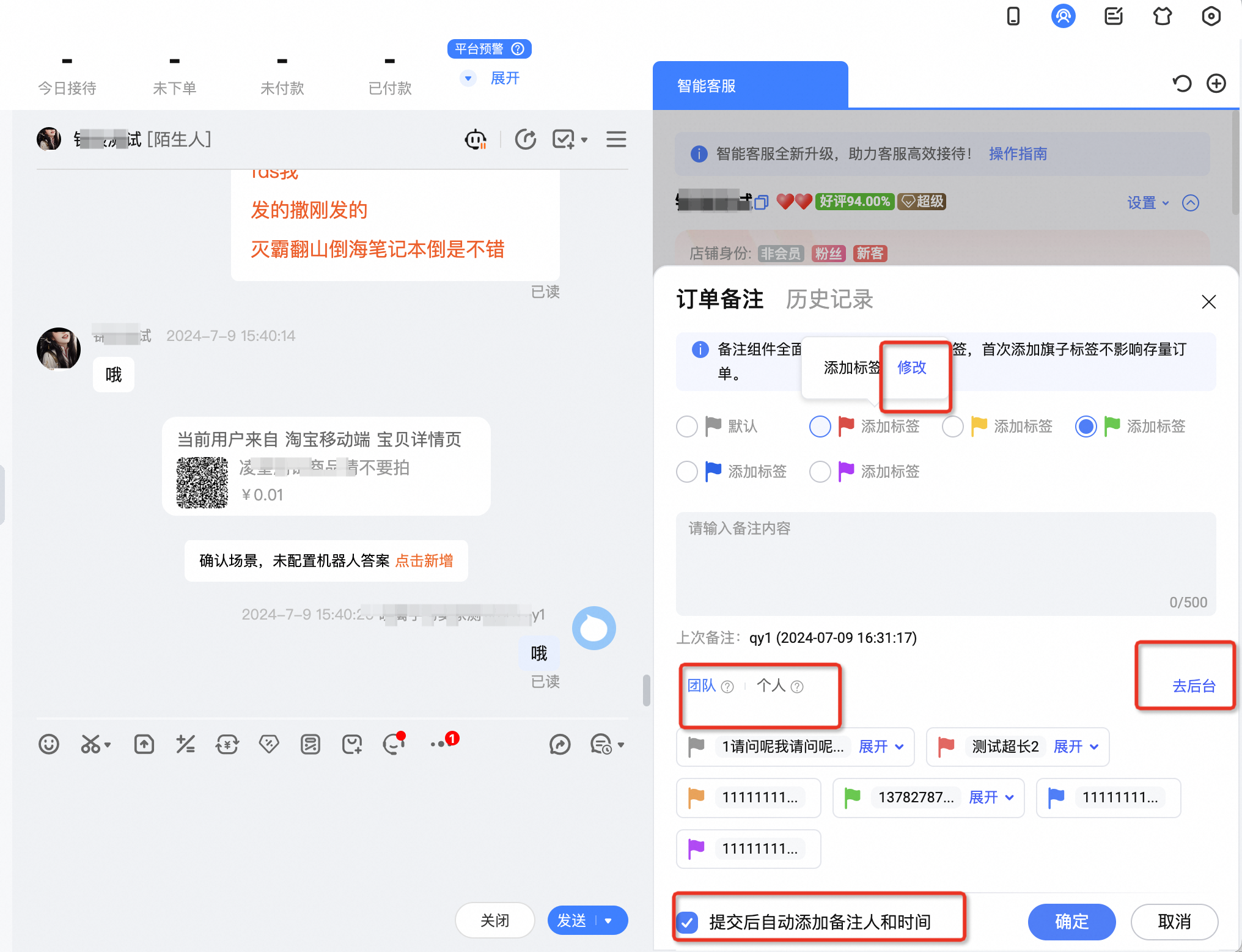This screenshot has width=1242, height=952.
Task: Expand the 测试超长2 note template
Action: (1076, 747)
